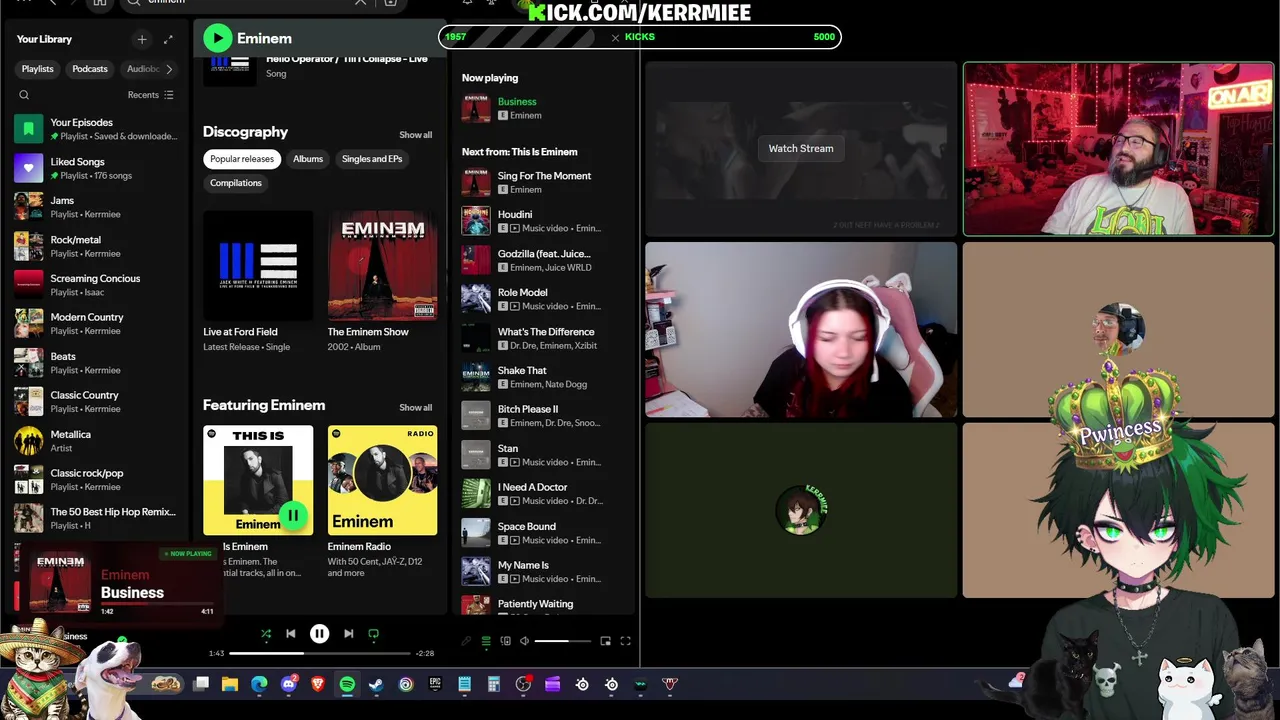
Task: Toggle shuffle mode
Action: coord(266,633)
